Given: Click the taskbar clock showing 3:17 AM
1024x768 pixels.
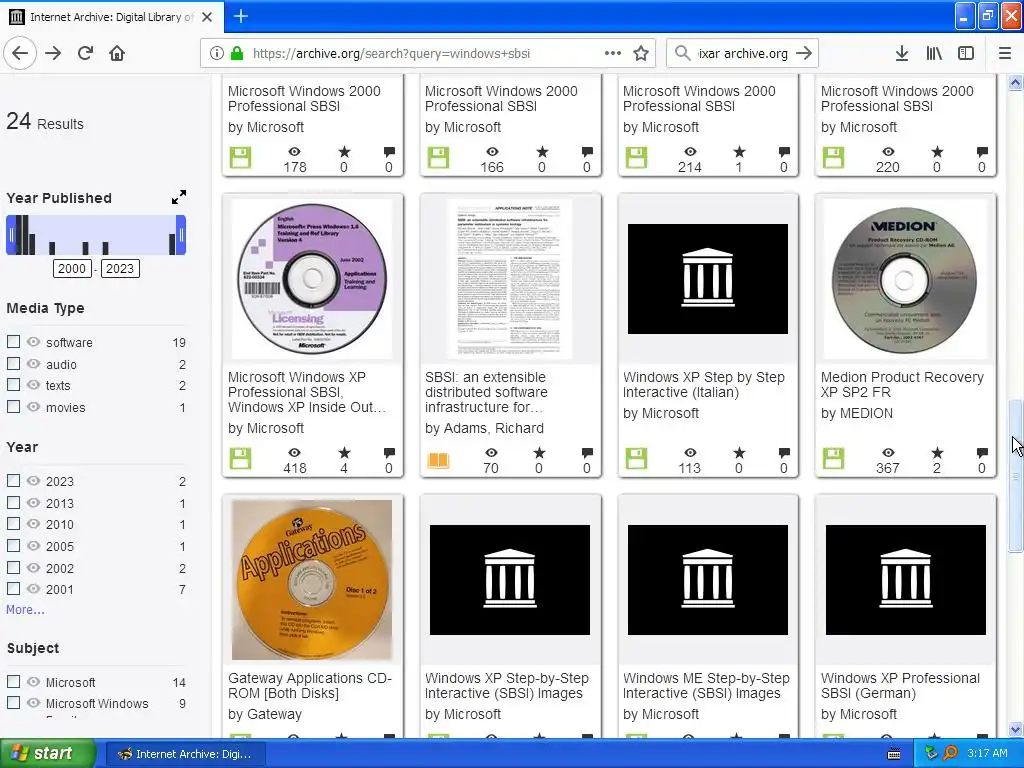Looking at the screenshot, I should 987,753.
